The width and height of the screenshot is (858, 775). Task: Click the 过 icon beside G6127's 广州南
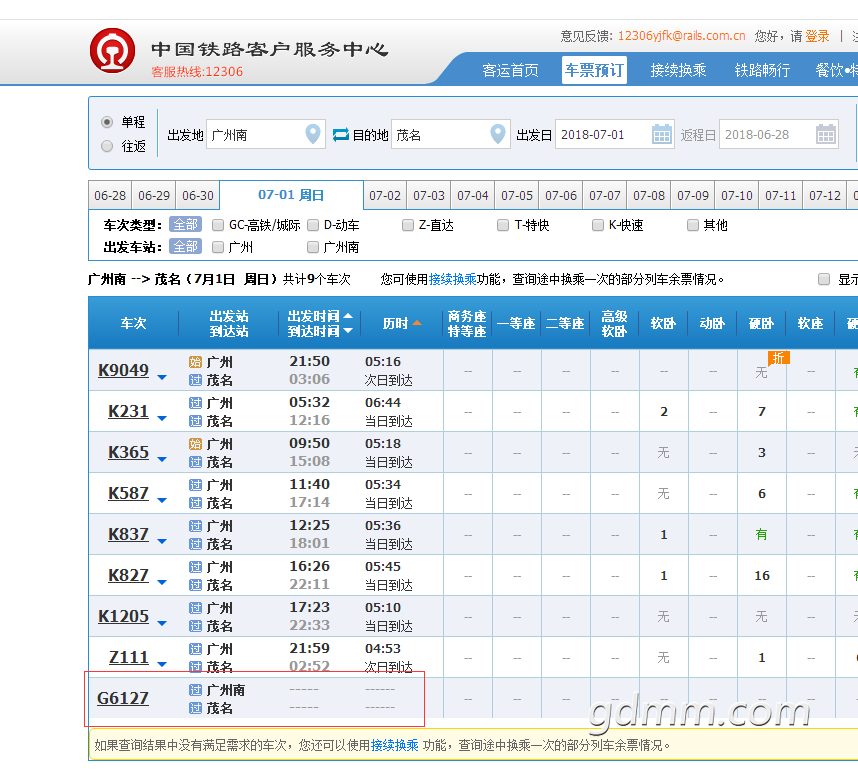[x=195, y=690]
